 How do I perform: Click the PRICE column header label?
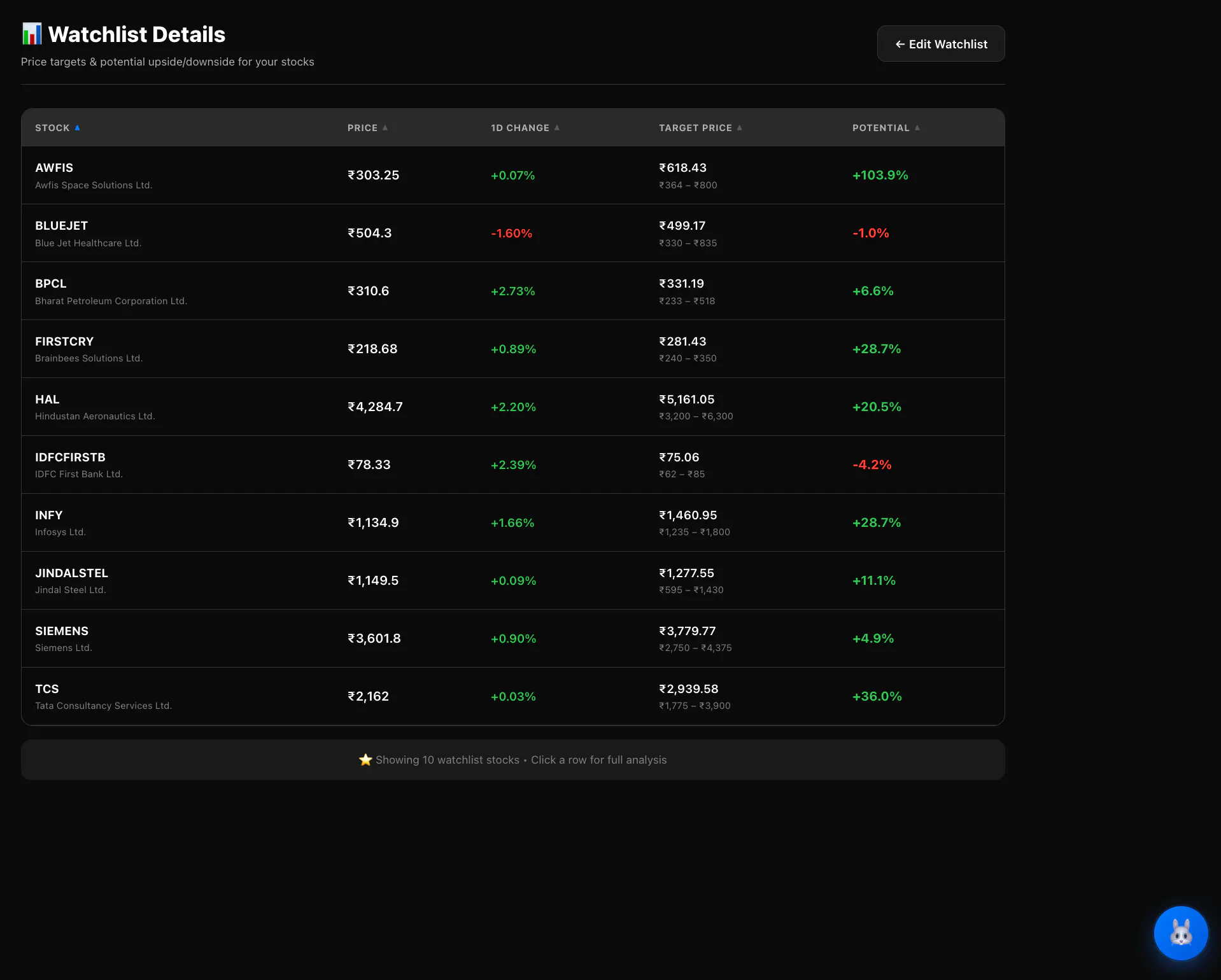tap(362, 128)
